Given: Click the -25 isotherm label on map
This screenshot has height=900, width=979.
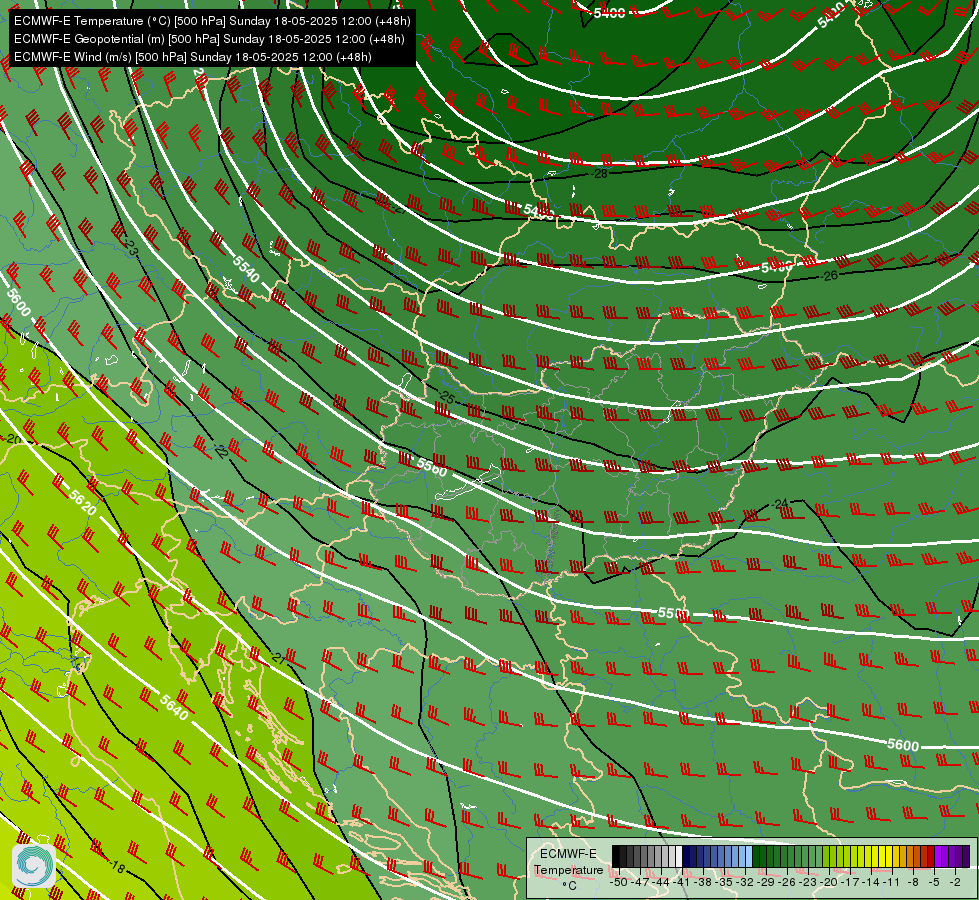Looking at the screenshot, I should pos(446,396).
